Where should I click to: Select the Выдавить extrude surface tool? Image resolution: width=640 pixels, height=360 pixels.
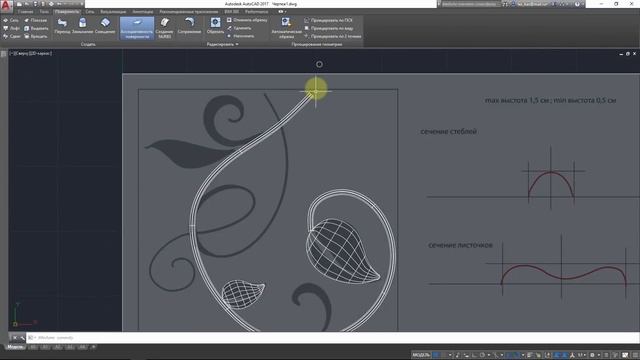pos(36,28)
